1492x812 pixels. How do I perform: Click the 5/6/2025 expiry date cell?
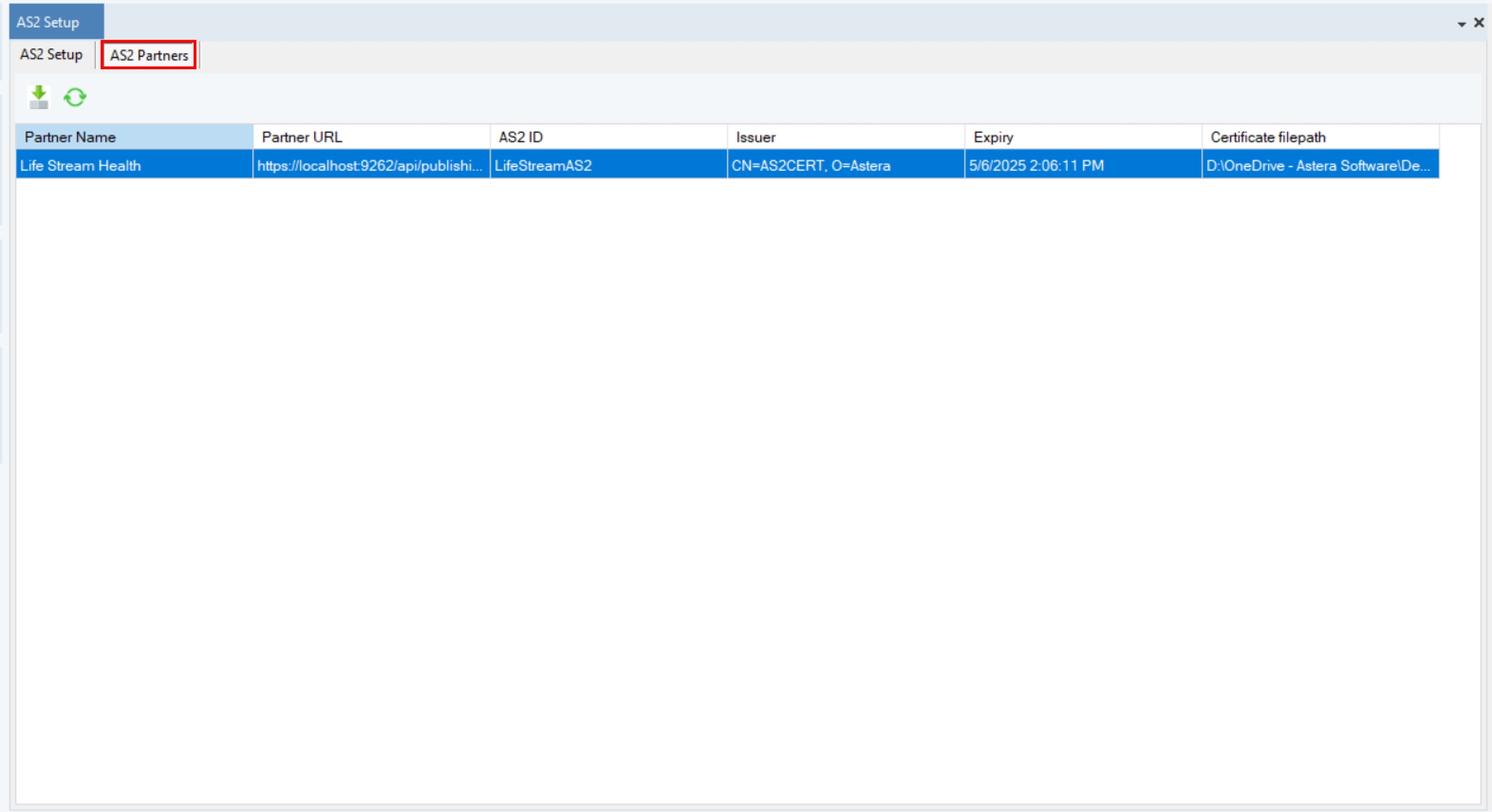(x=1036, y=166)
